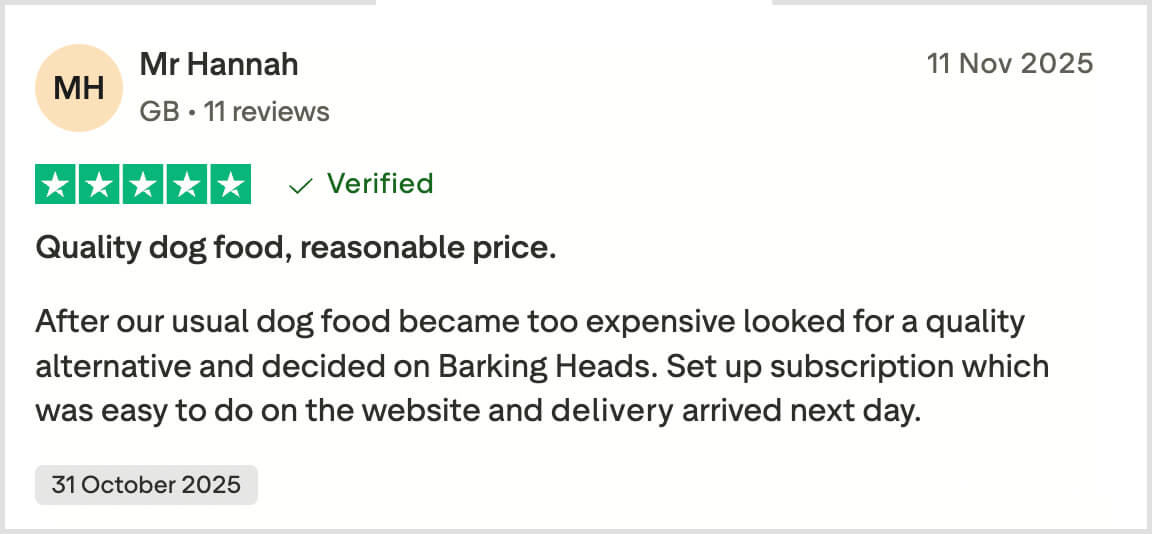Open the 'Quality dog food, reasonable price.' title
Viewport: 1152px width, 534px height.
295,248
